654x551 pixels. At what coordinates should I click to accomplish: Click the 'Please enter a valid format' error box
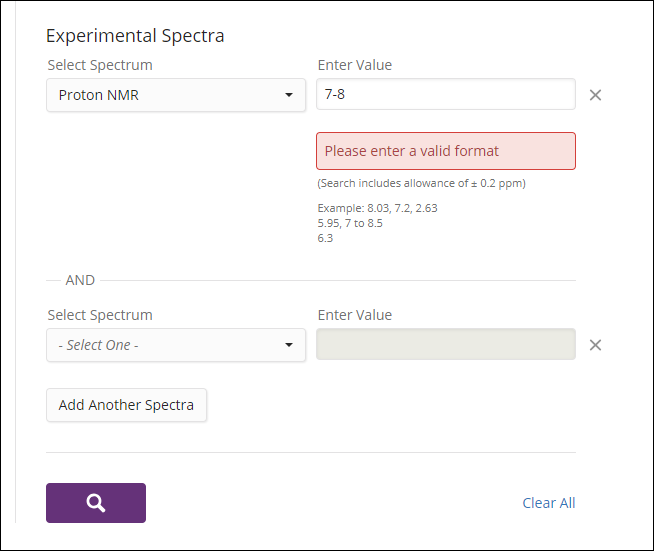click(446, 151)
